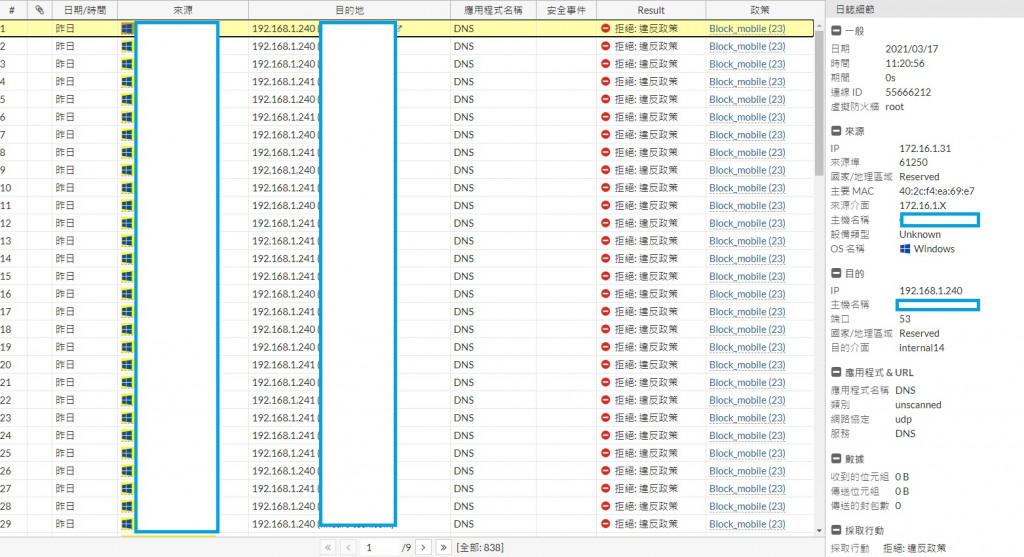Click the Windows OS icon in row 9
Viewport: 1024px width, 557px height.
click(x=127, y=170)
